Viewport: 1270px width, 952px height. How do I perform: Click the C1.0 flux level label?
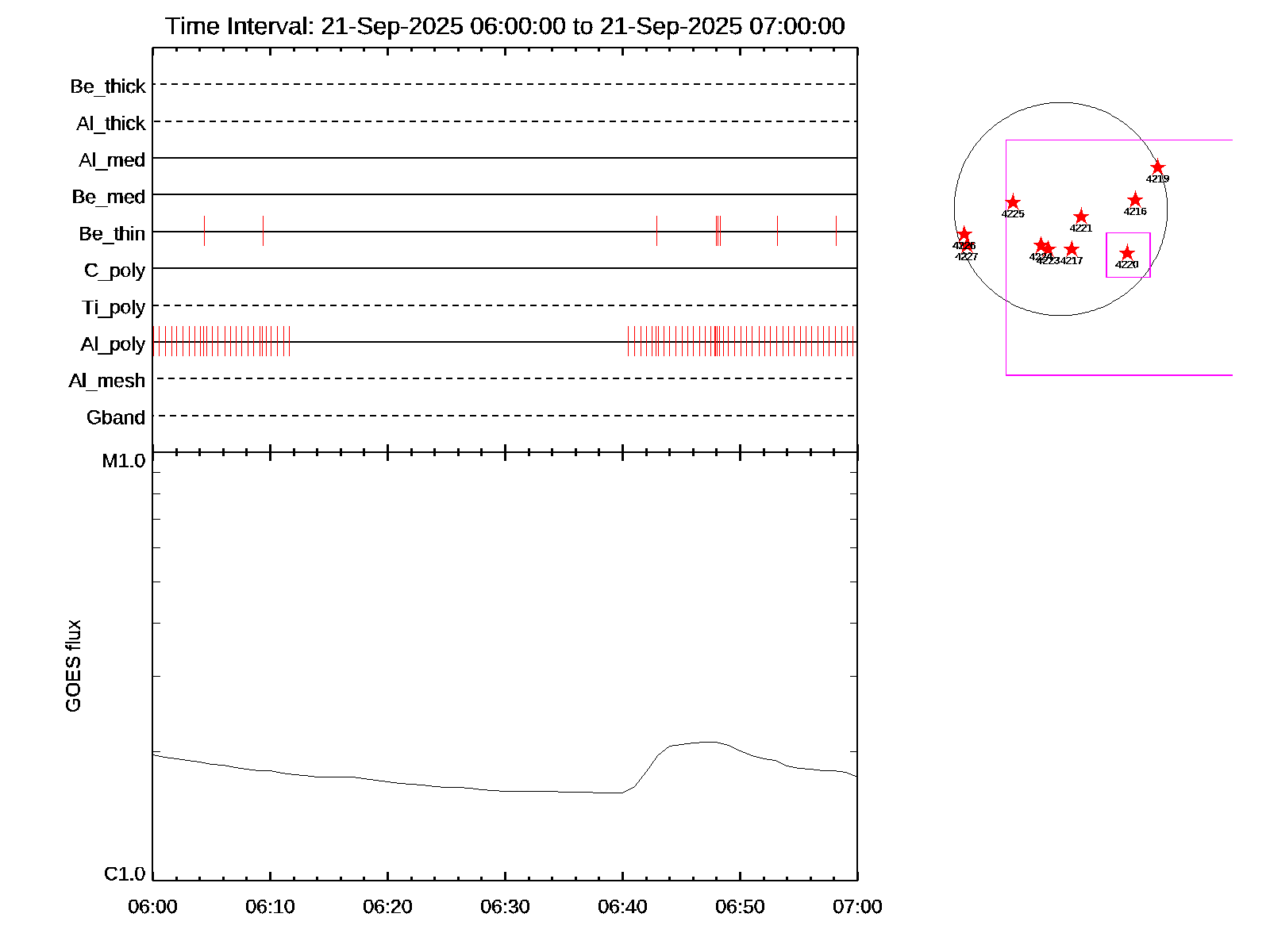125,874
